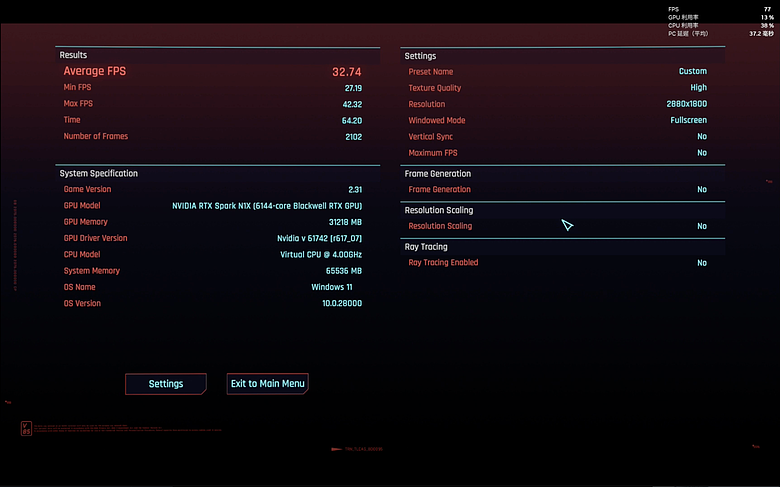The width and height of the screenshot is (780, 487).
Task: Click Exit to Main Menu
Action: coord(268,384)
